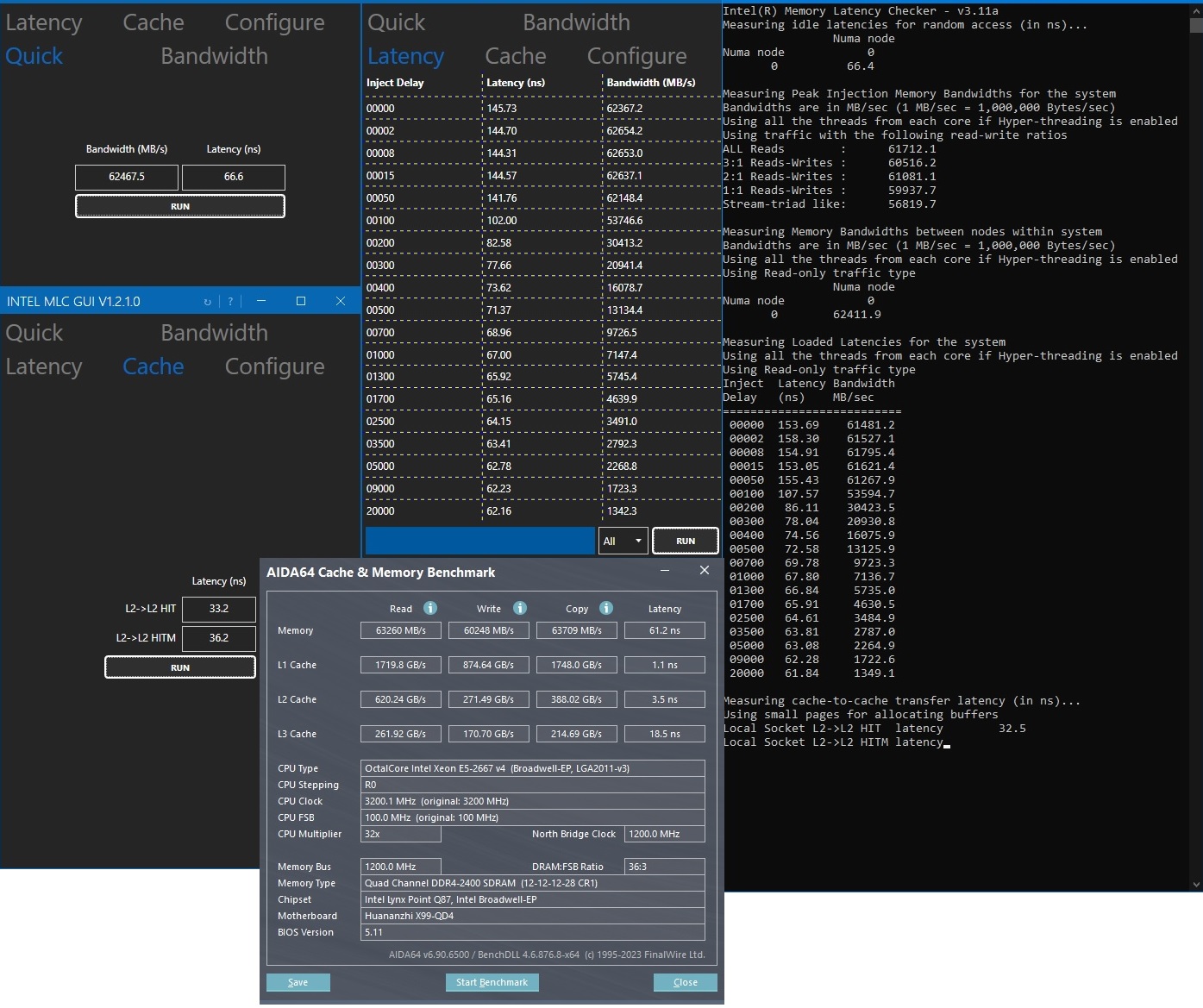The width and height of the screenshot is (1203, 1008).
Task: Click AIDA64 Memory Copy value 63709 MB/s
Action: pyautogui.click(x=577, y=630)
